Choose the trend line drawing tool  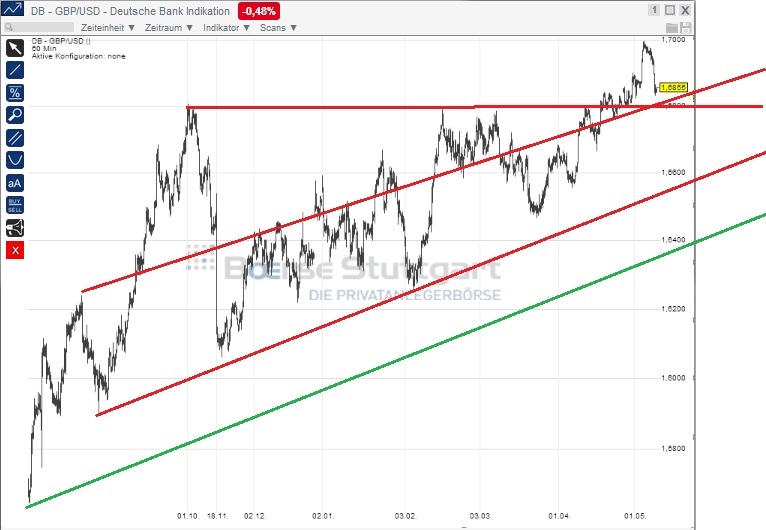pos(15,70)
